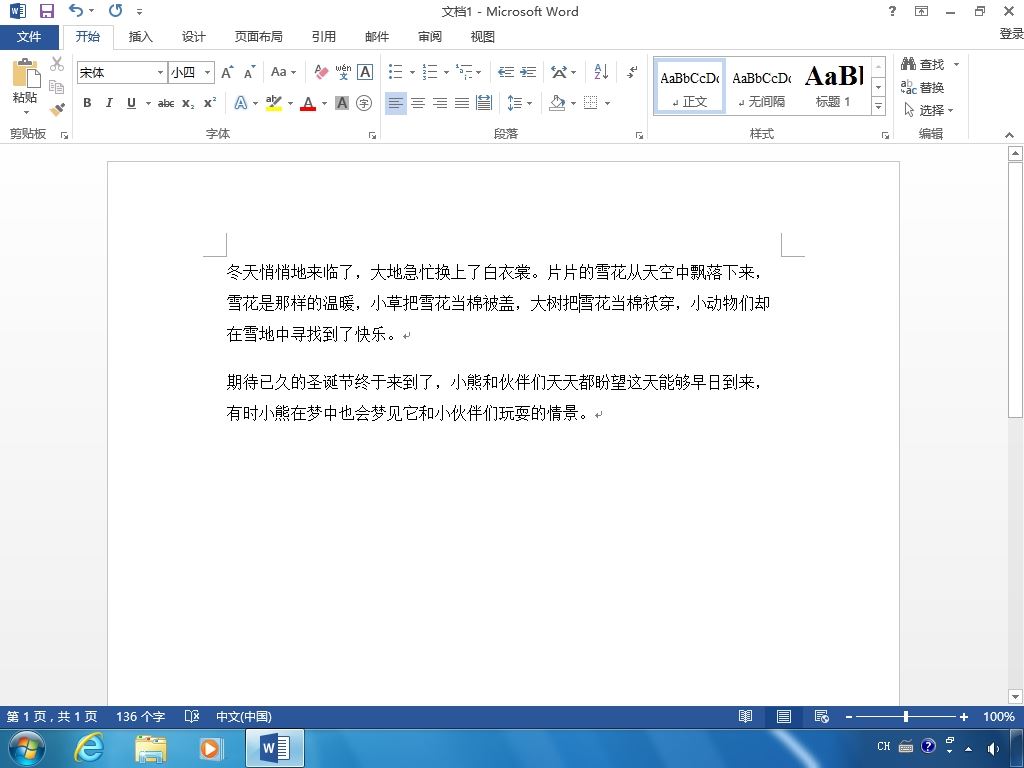Viewport: 1024px width, 768px height.
Task: Toggle Italic formatting
Action: [x=109, y=103]
